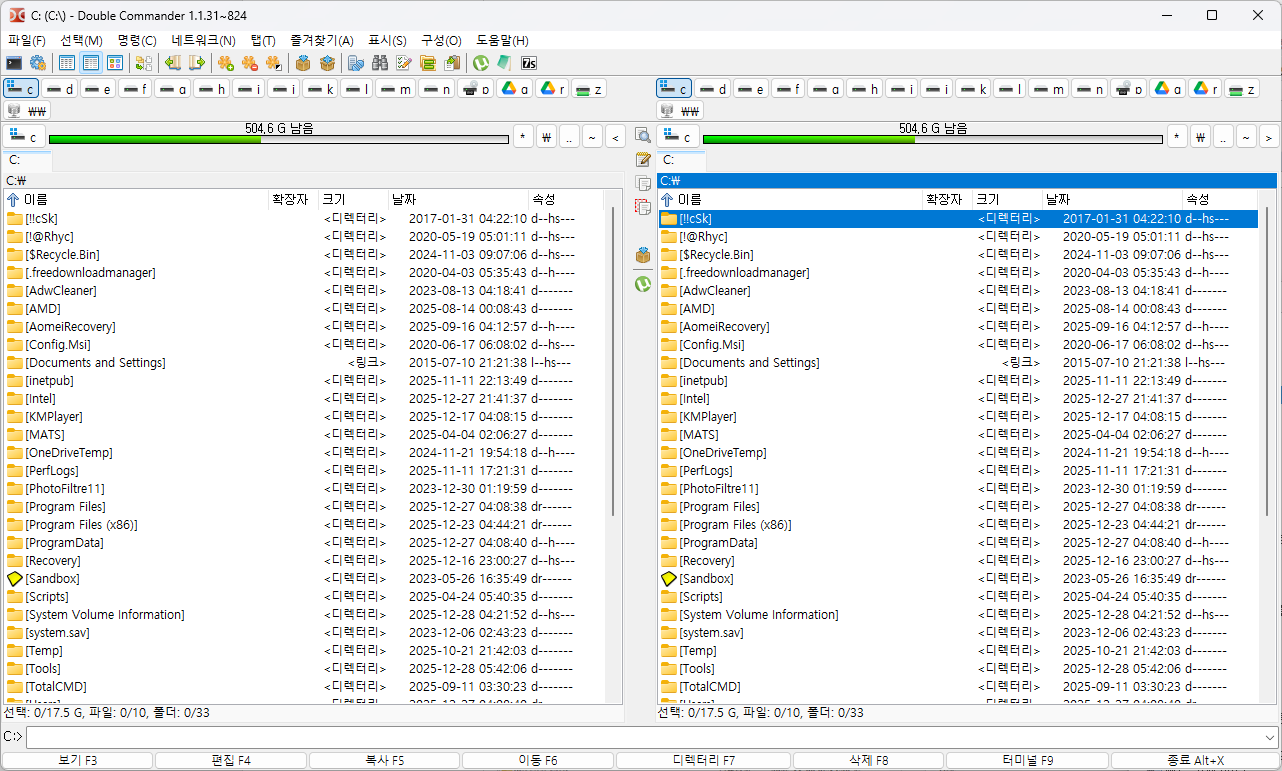
Task: Open the 구성(O) menu
Action: coord(441,40)
